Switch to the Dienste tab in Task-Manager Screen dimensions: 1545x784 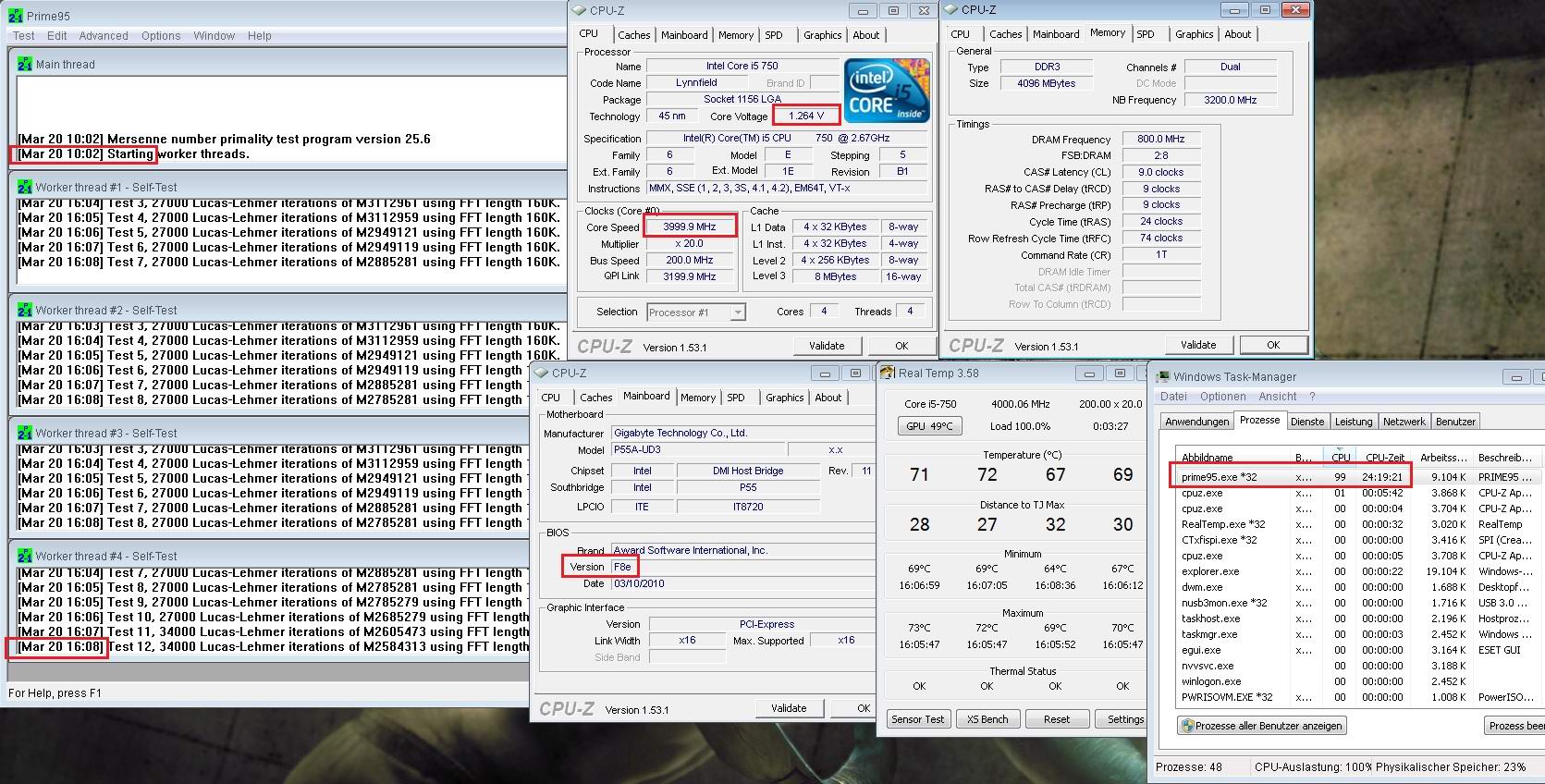[1307, 422]
